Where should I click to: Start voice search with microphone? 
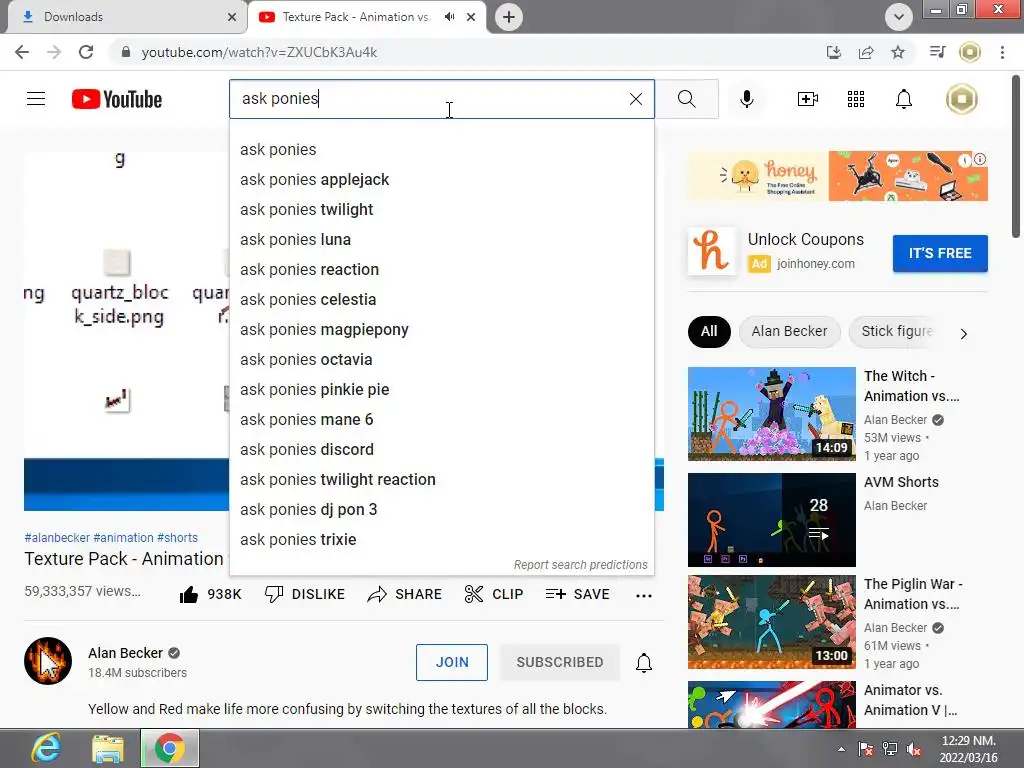(746, 99)
